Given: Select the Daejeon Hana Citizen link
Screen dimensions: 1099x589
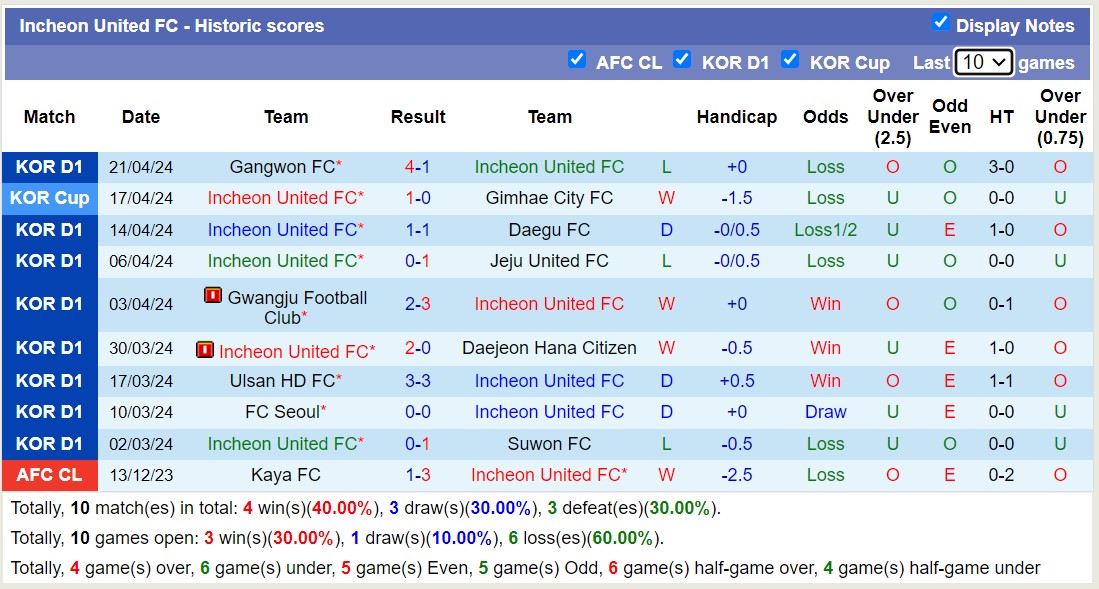Looking at the screenshot, I should pos(549,348).
